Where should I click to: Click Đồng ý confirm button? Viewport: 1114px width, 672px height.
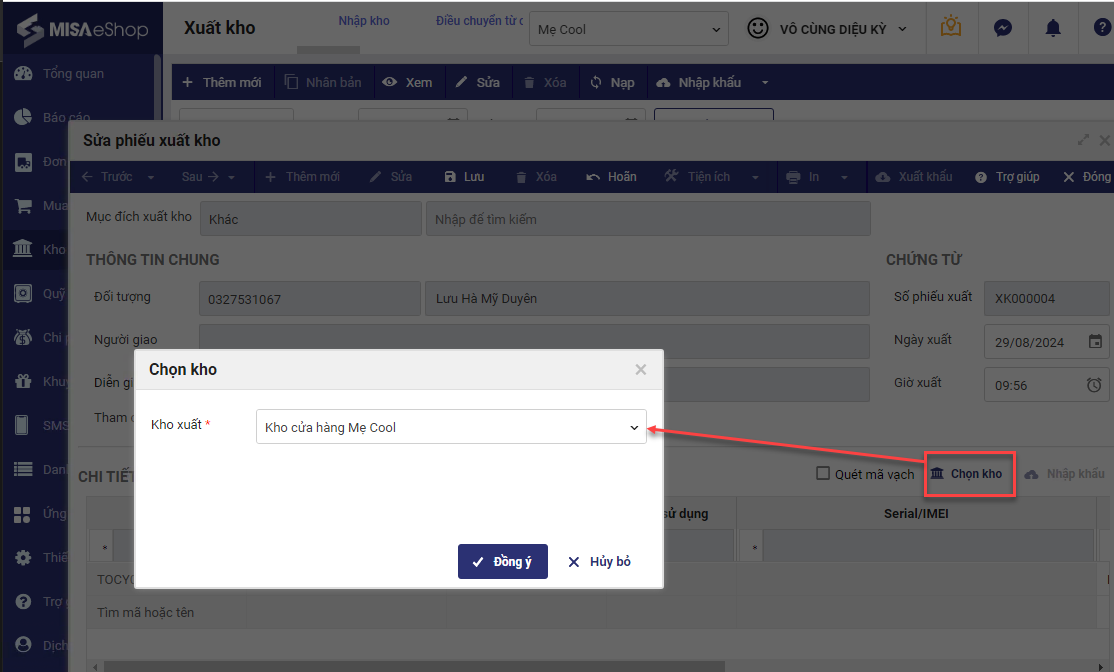pyautogui.click(x=502, y=561)
